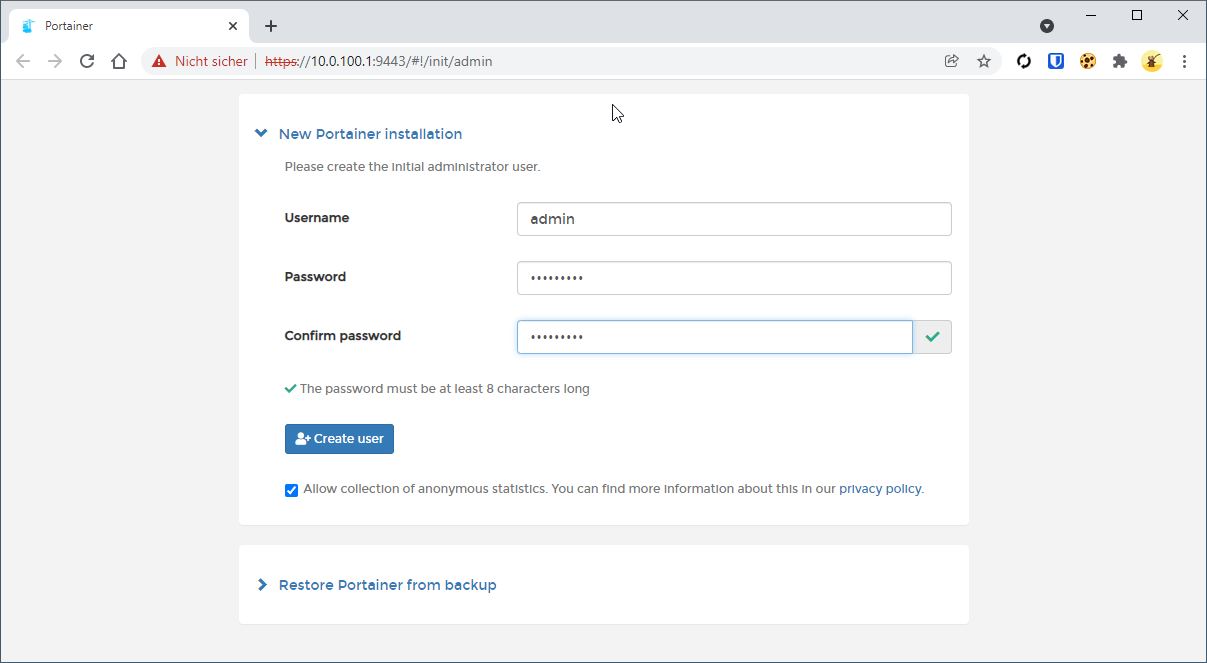The image size is (1207, 663).
Task: Maximize the browser window
Action: pyautogui.click(x=1137, y=16)
